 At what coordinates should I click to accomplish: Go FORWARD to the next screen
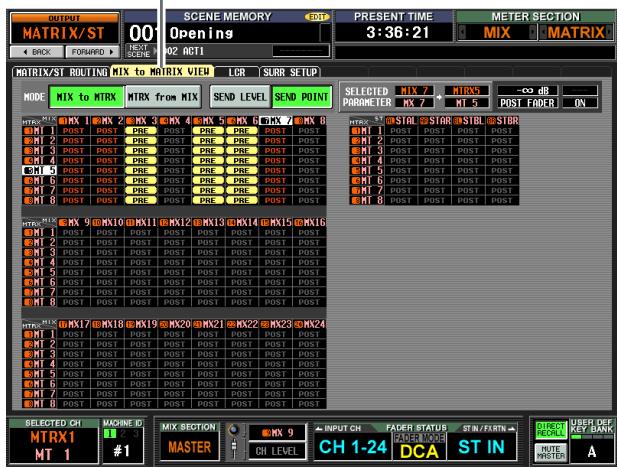pyautogui.click(x=92, y=52)
